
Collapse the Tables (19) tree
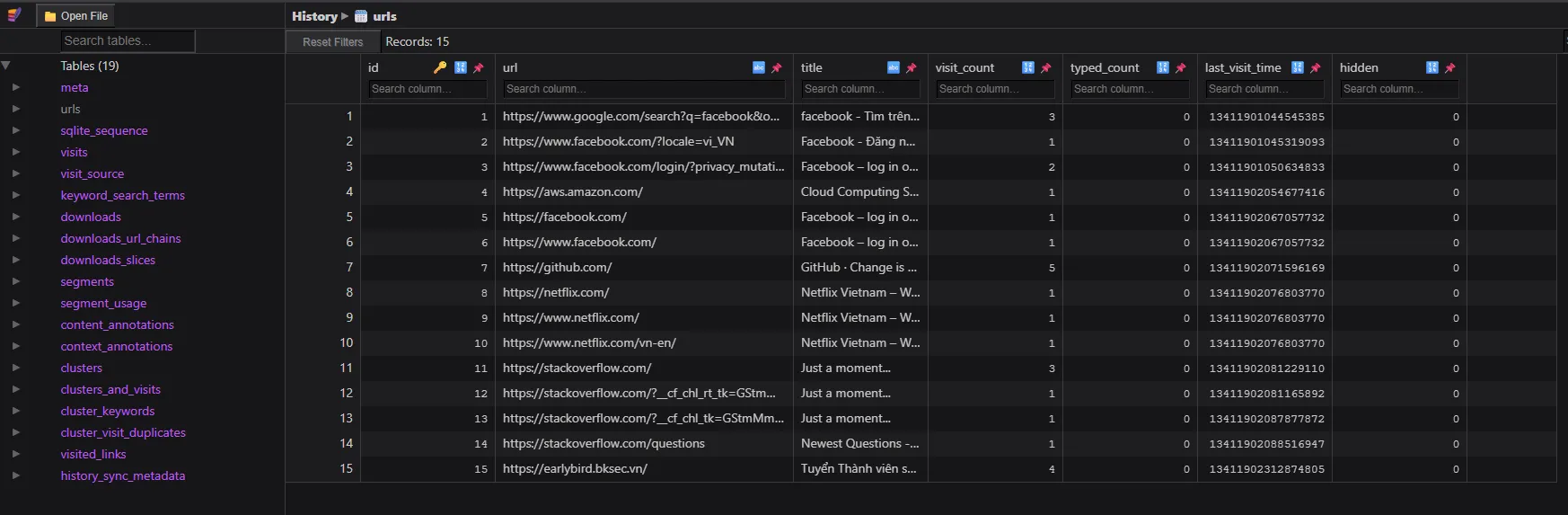[6, 66]
